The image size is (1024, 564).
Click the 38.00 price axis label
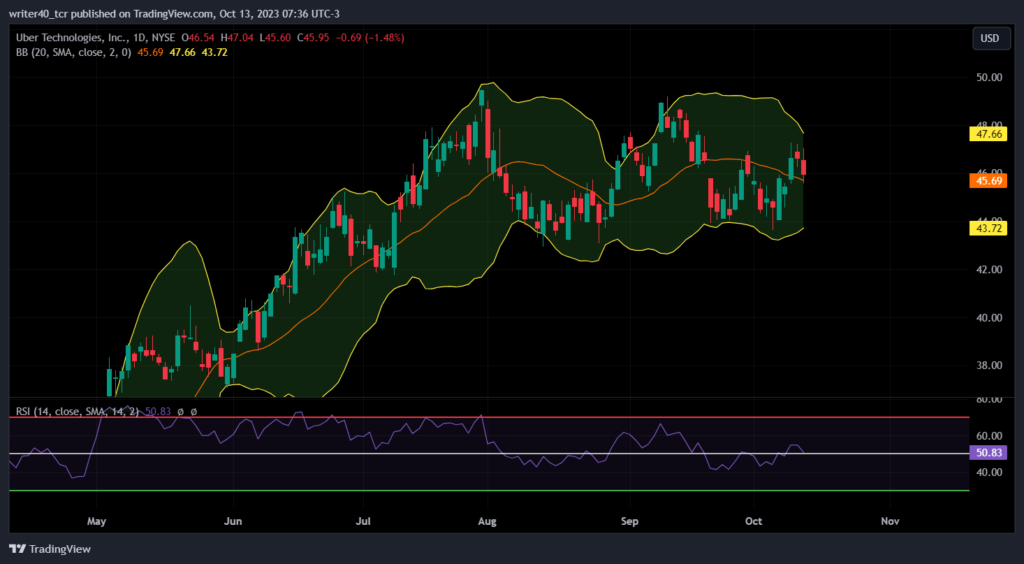pos(988,366)
